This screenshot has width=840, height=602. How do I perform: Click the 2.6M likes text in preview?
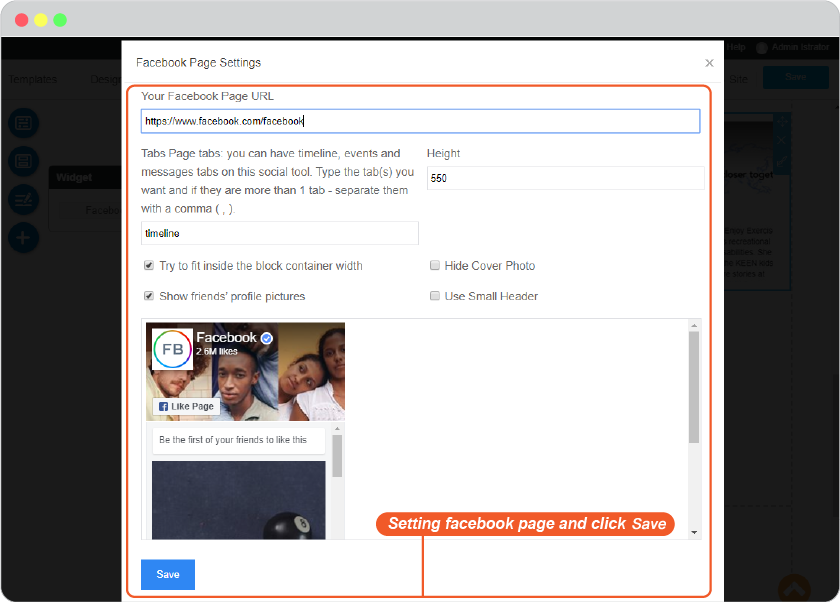216,351
